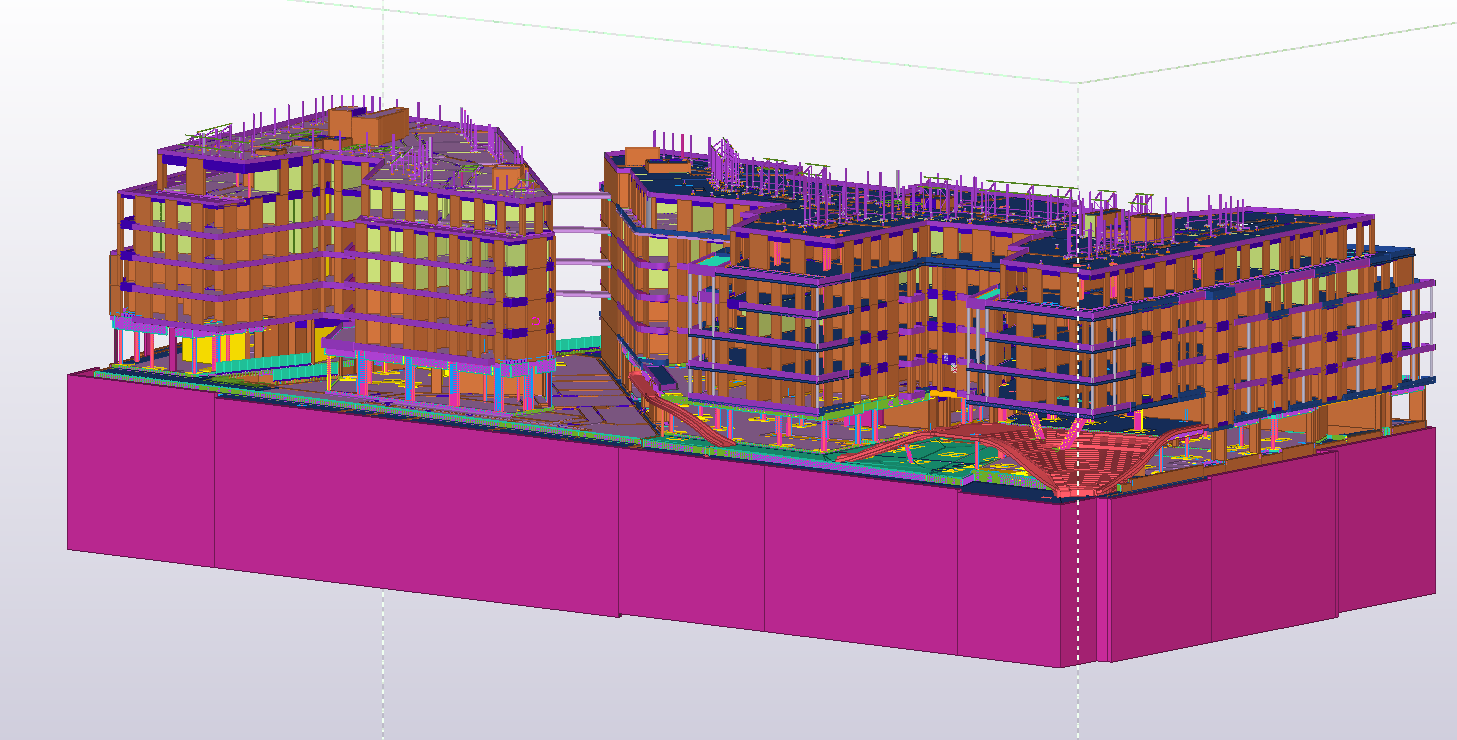Click the yellow wall under left building
Image resolution: width=1457 pixels, height=740 pixels.
(x=205, y=349)
